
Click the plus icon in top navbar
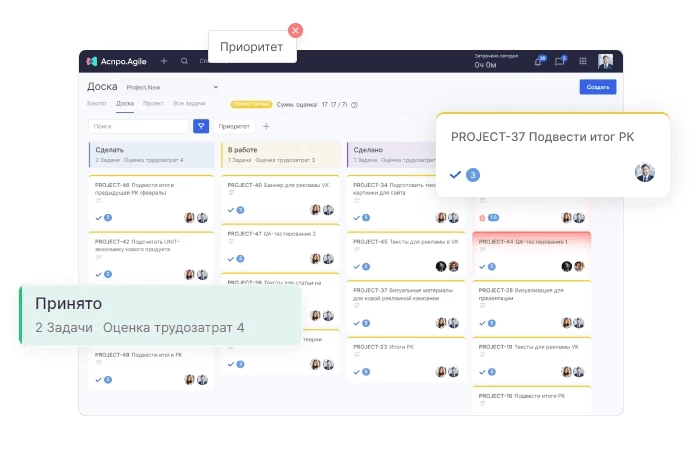click(x=164, y=61)
